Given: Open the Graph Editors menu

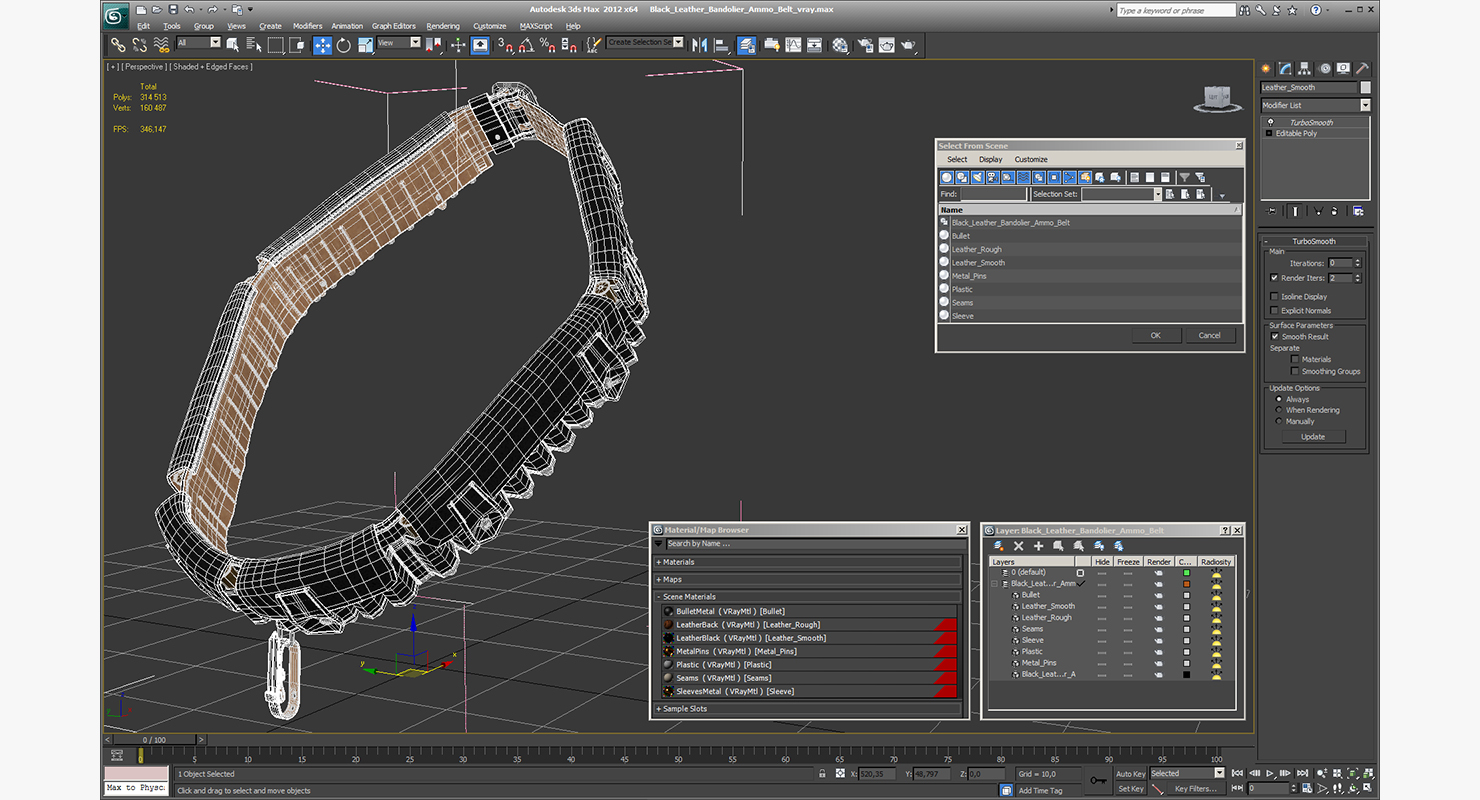Looking at the screenshot, I should 394,26.
